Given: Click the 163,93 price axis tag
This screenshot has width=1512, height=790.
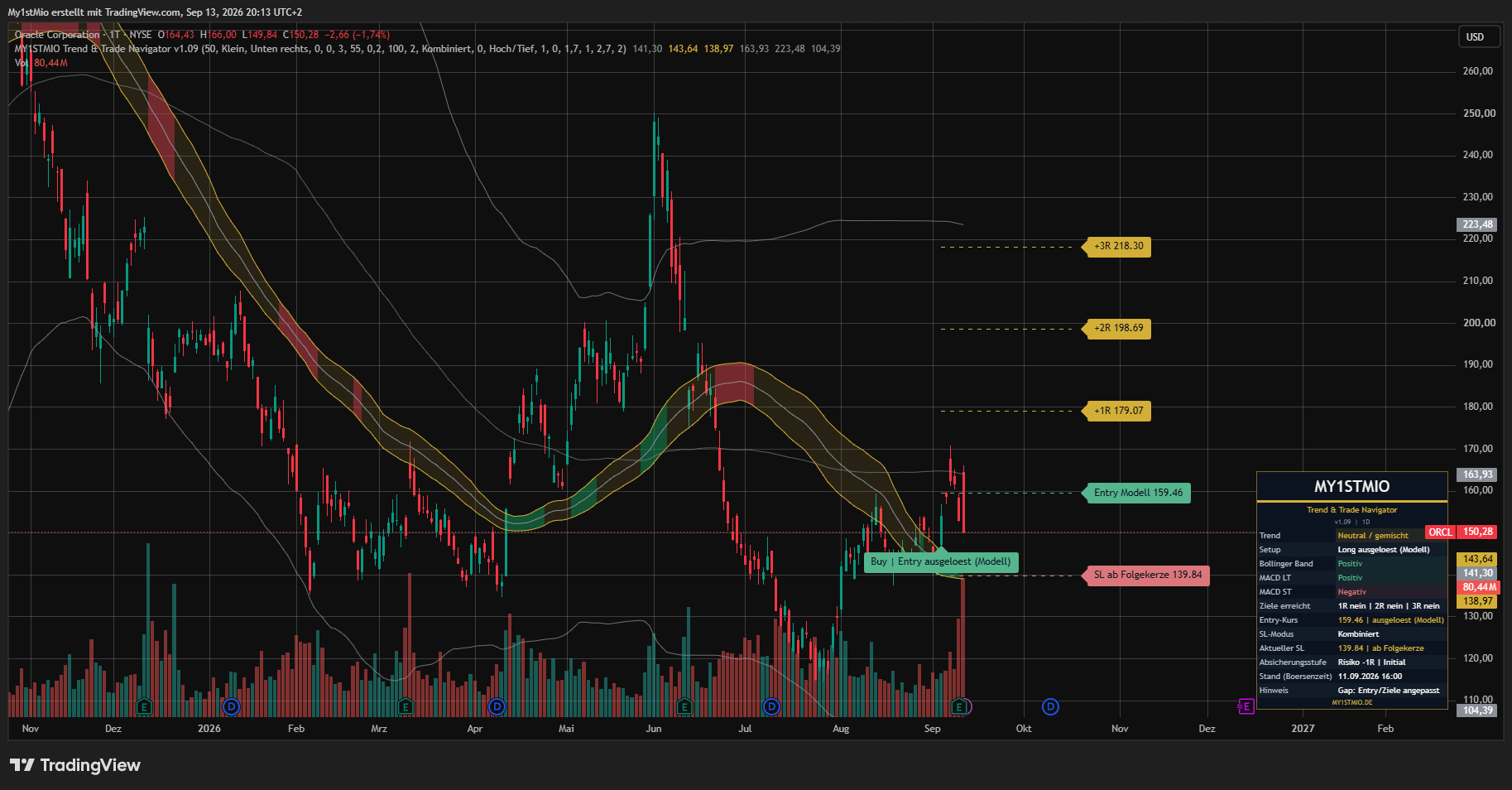Looking at the screenshot, I should pyautogui.click(x=1477, y=474).
